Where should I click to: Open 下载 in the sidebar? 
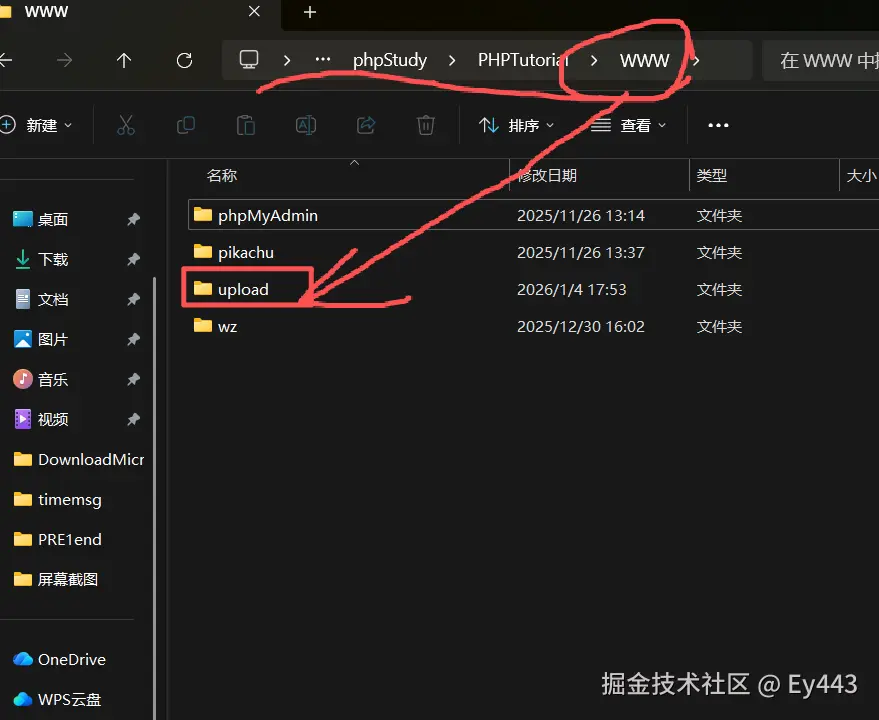point(53,259)
